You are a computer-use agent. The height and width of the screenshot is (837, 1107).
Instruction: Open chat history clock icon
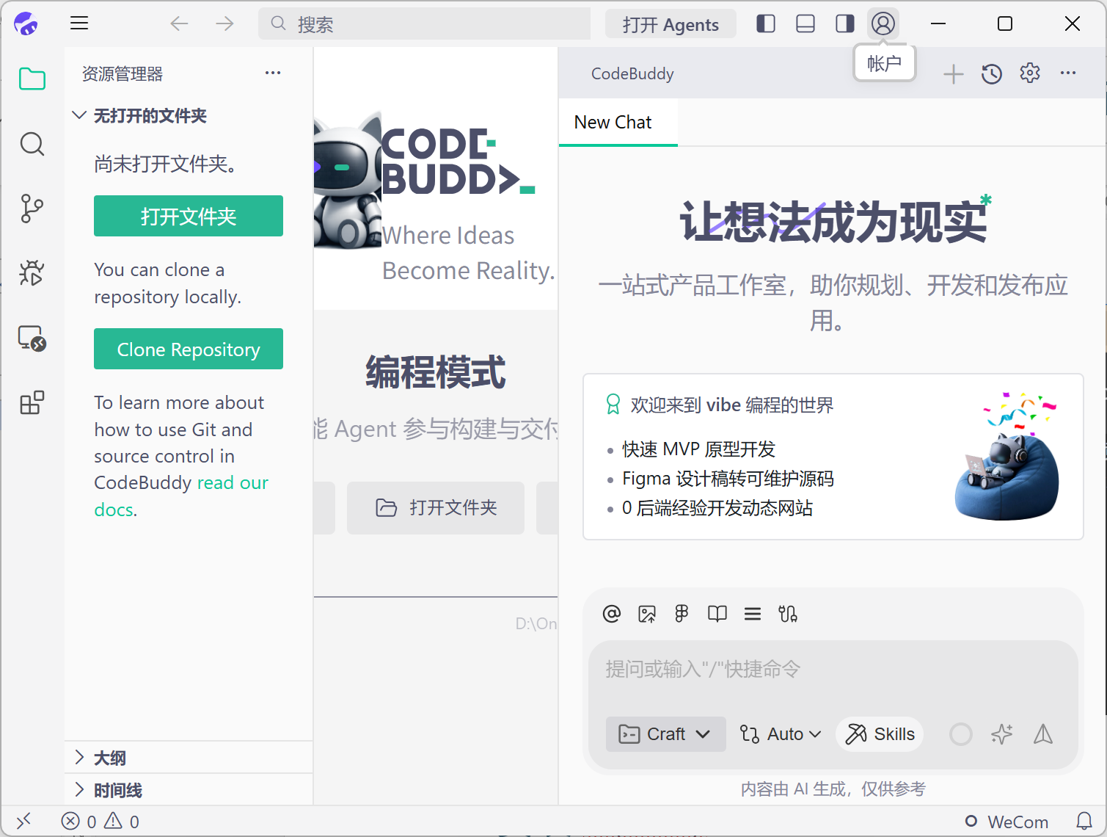point(992,73)
